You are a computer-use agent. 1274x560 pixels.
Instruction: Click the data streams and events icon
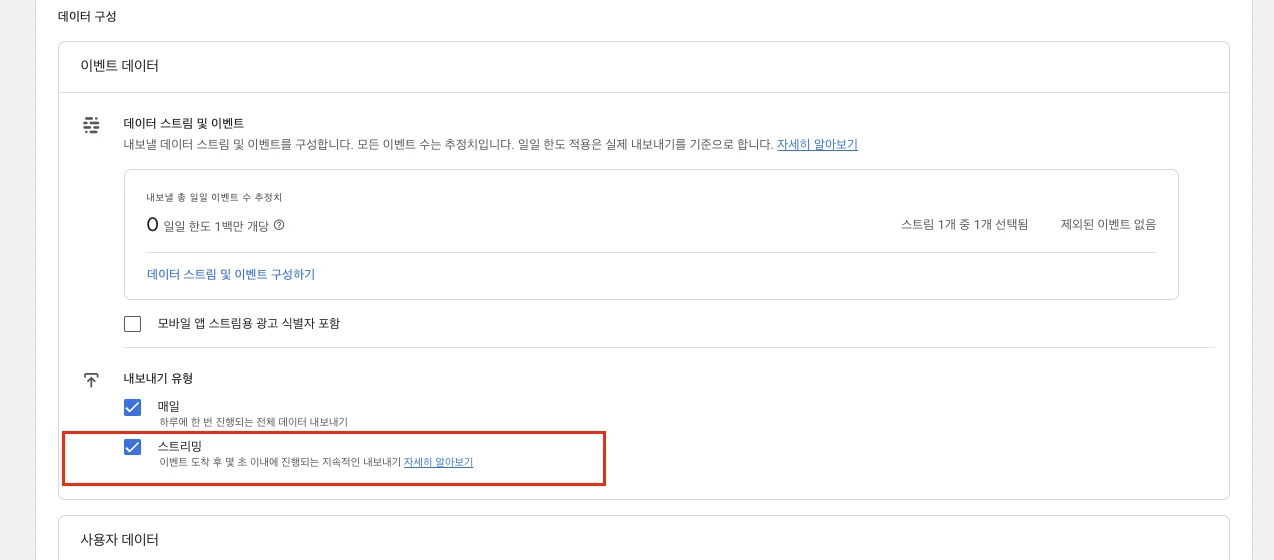(x=91, y=124)
